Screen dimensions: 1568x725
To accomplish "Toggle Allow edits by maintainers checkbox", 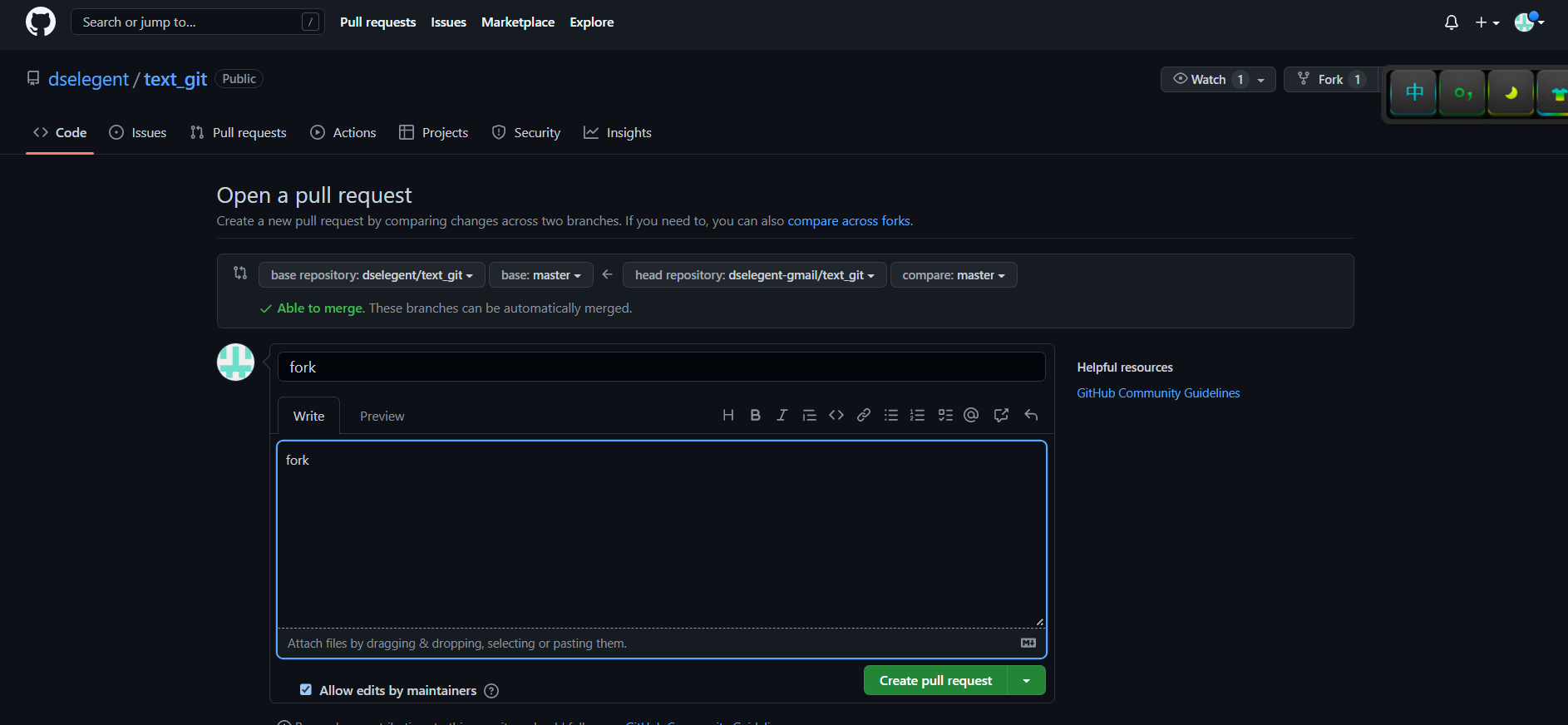I will coord(306,690).
